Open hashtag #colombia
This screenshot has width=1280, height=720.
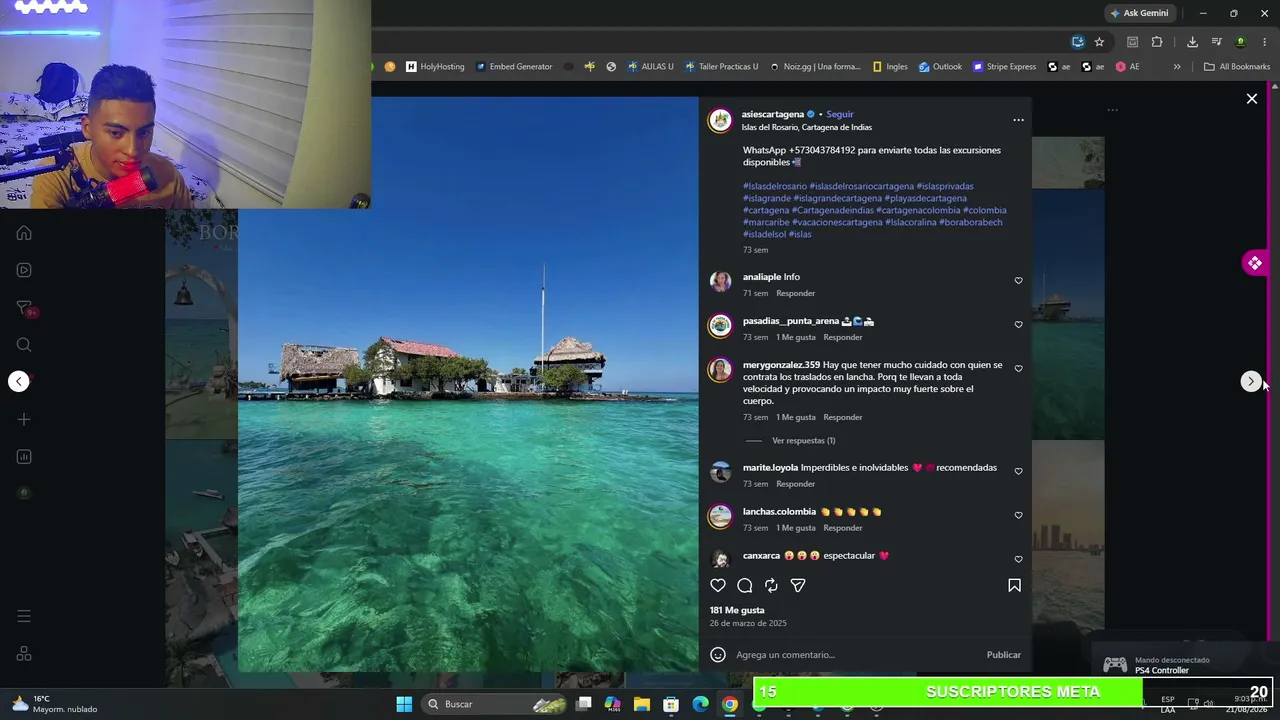(x=985, y=210)
